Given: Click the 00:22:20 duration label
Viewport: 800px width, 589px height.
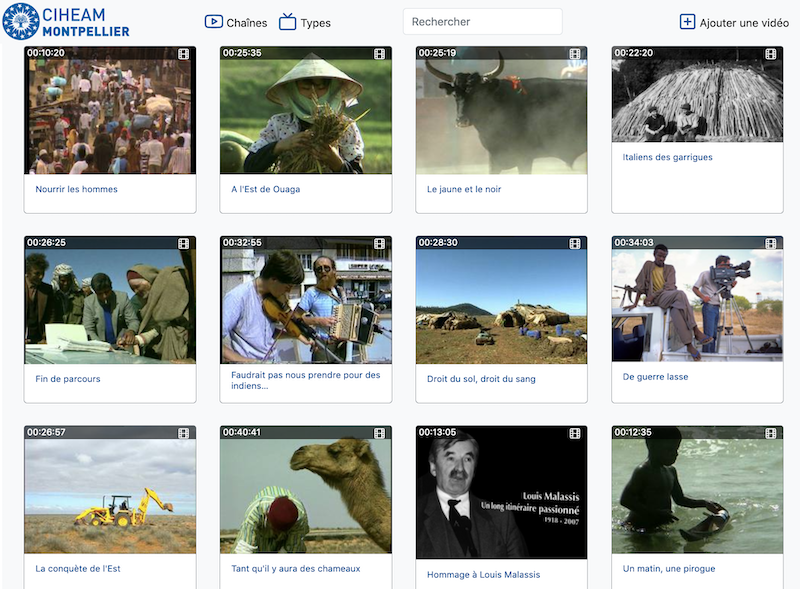Looking at the screenshot, I should (634, 53).
